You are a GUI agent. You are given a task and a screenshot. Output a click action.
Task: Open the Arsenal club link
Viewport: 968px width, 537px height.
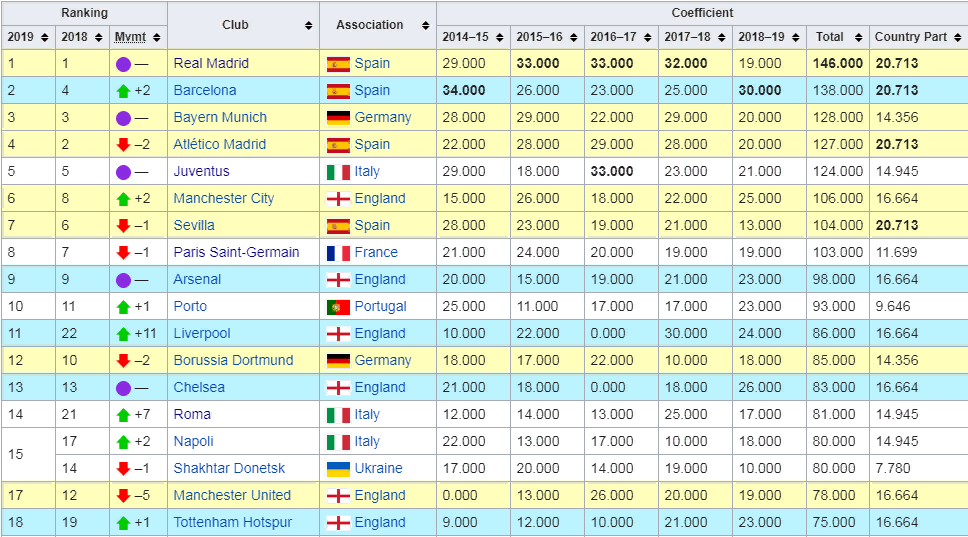pyautogui.click(x=197, y=280)
